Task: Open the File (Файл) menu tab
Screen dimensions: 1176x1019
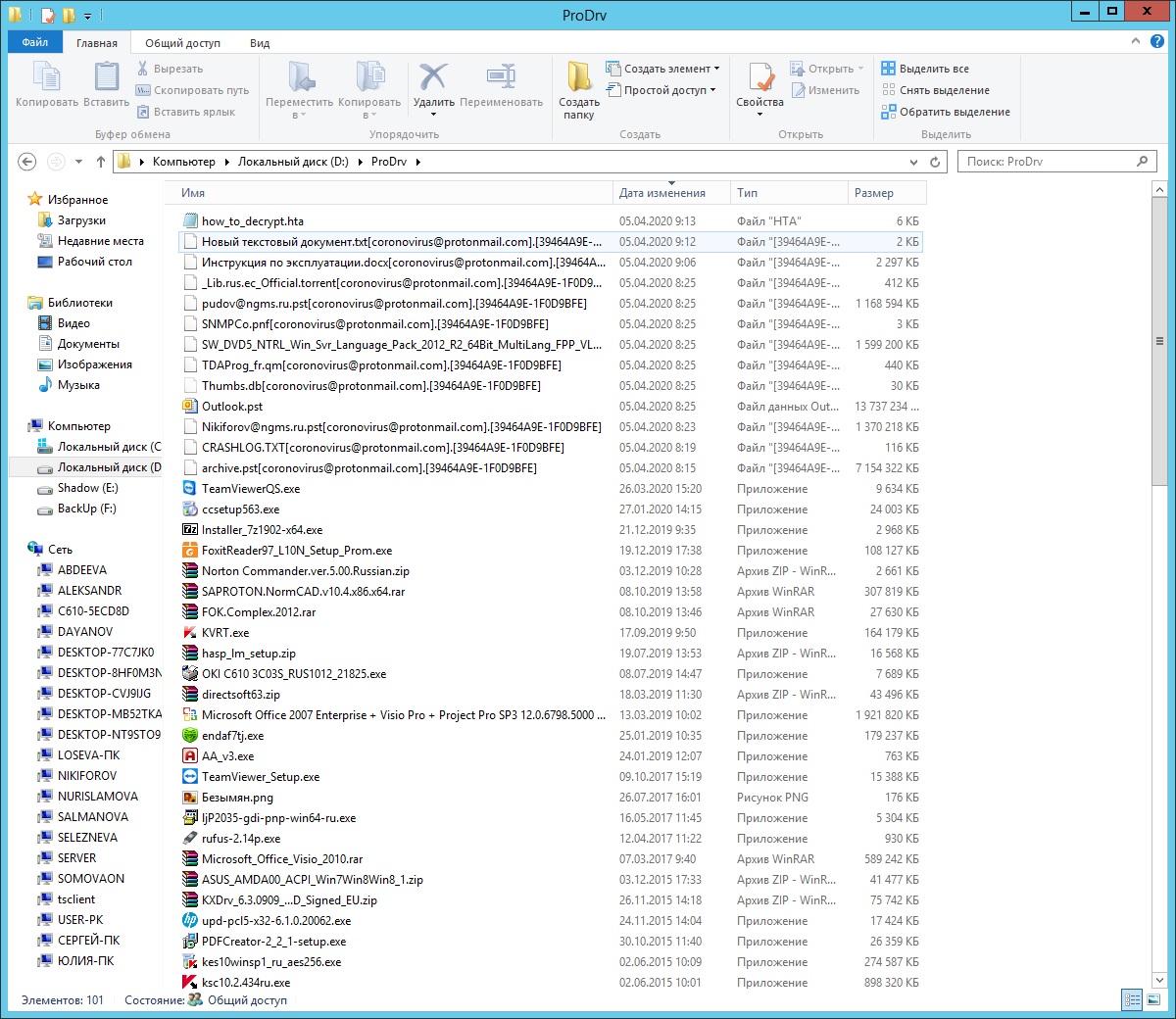Action: pos(35,43)
